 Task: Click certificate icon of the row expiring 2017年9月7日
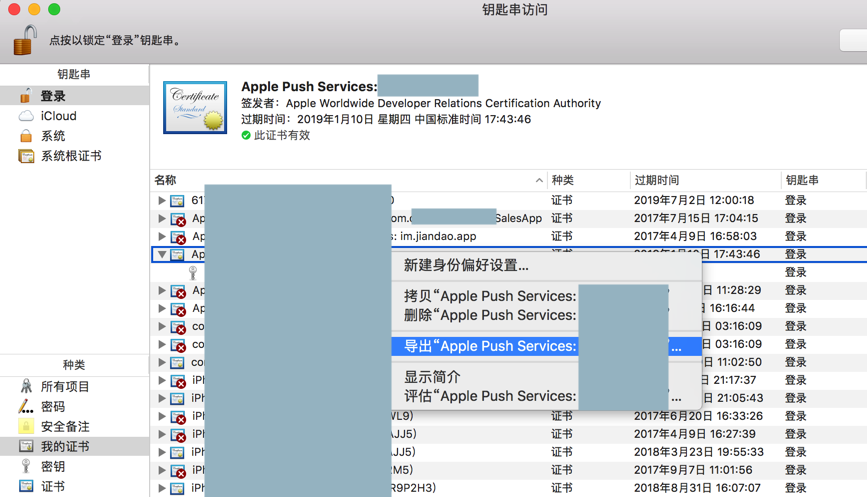[x=177, y=470]
